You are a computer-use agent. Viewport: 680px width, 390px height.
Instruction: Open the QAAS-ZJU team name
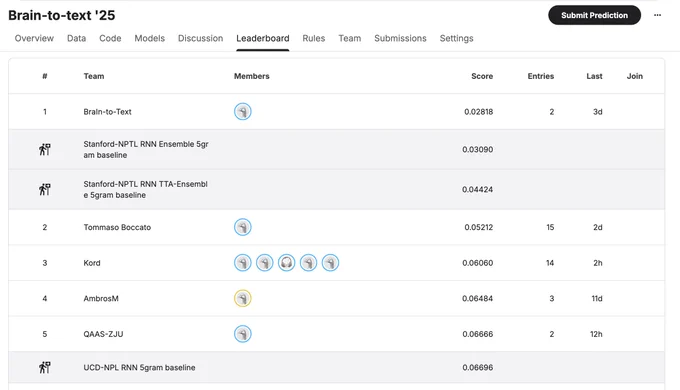coord(103,334)
